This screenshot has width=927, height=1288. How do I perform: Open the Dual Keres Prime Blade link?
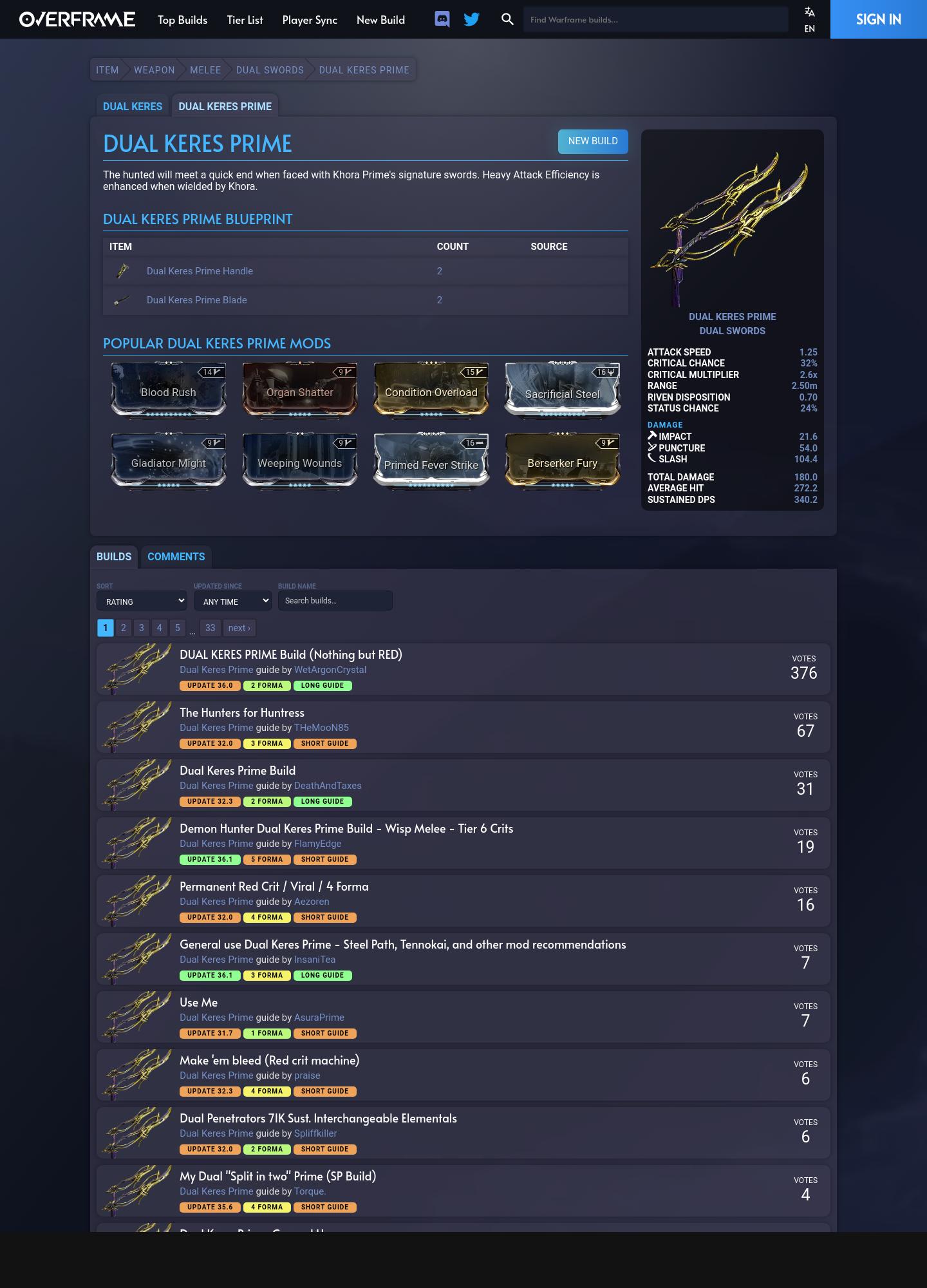coord(197,300)
